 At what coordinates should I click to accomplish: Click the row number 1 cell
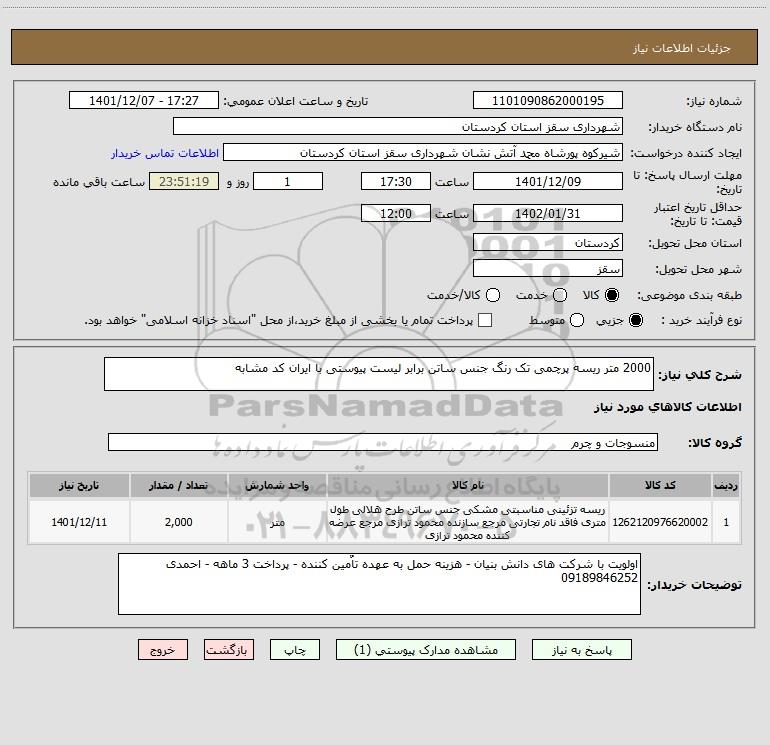click(726, 522)
